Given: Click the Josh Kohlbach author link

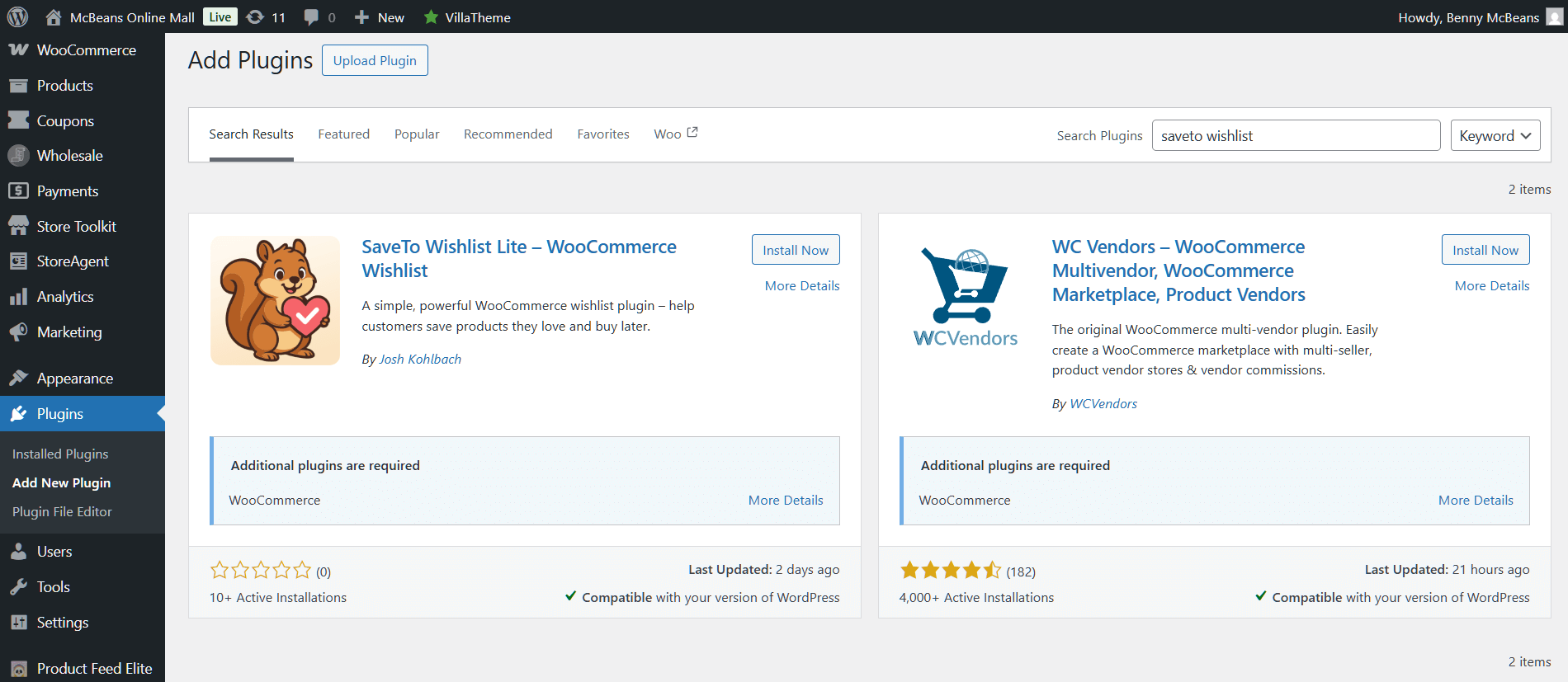Looking at the screenshot, I should click(420, 360).
